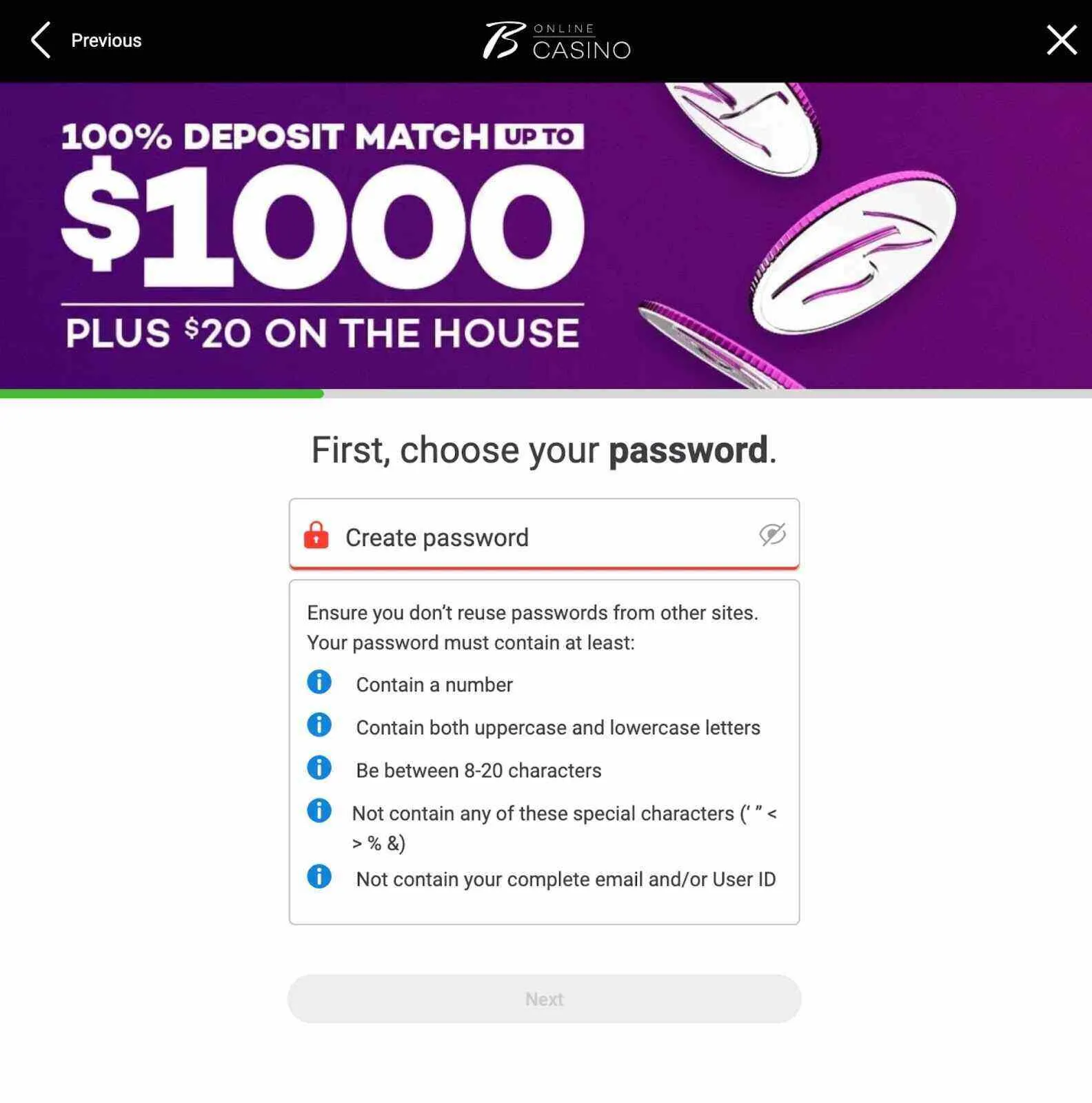Click the 'Ensure you don't reuse passwords' note
Screen dimensions: 1092x1103
(x=532, y=613)
